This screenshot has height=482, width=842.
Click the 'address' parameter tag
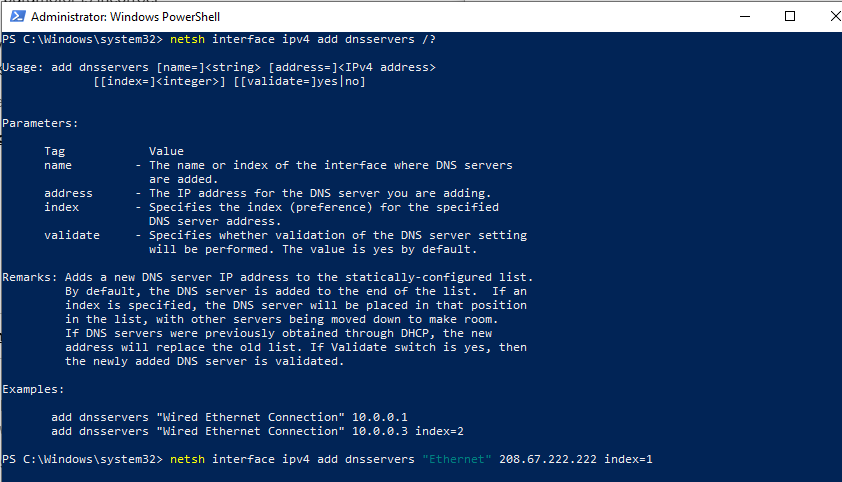coord(68,193)
